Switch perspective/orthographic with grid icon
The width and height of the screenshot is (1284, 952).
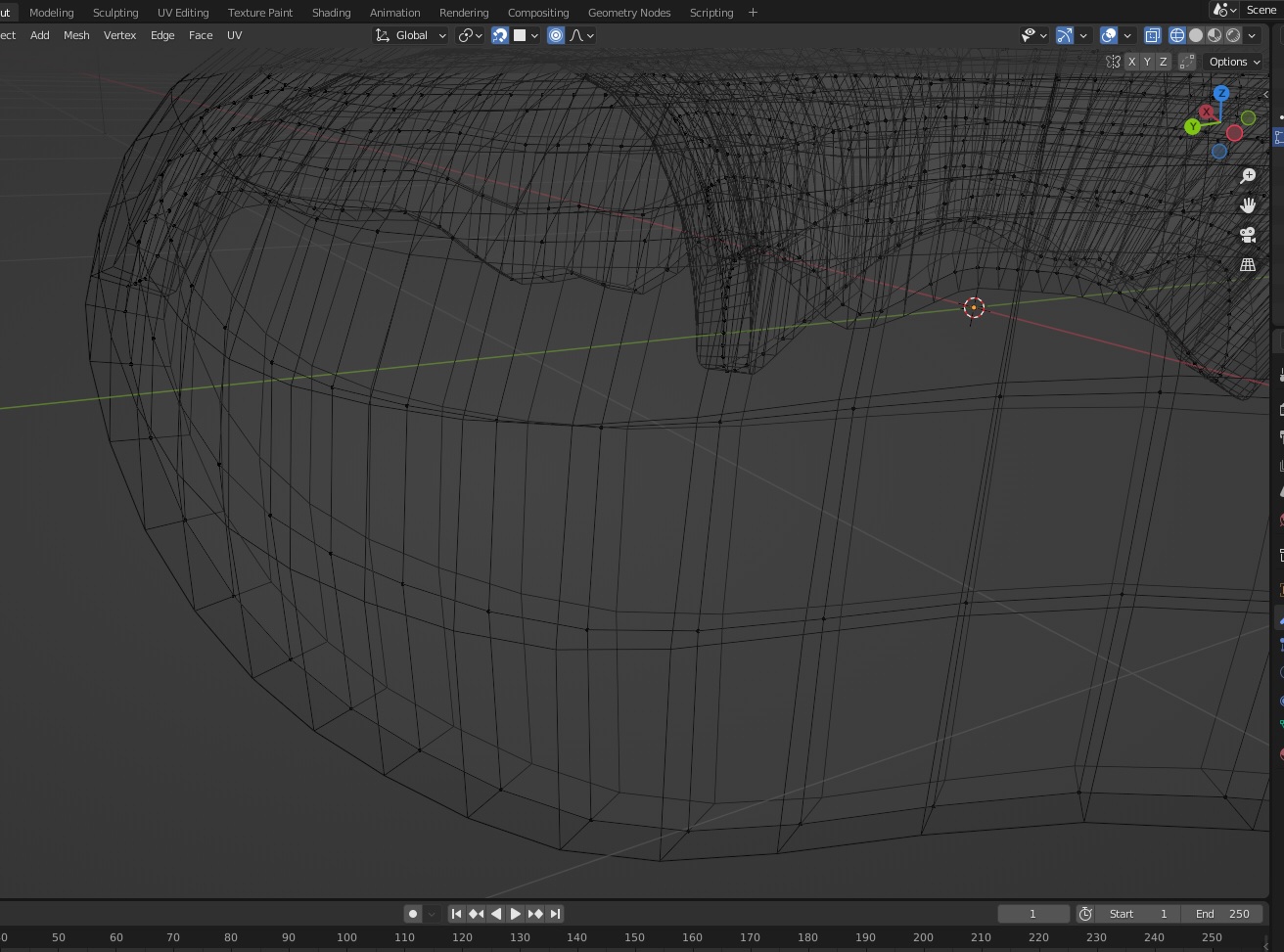pyautogui.click(x=1248, y=265)
